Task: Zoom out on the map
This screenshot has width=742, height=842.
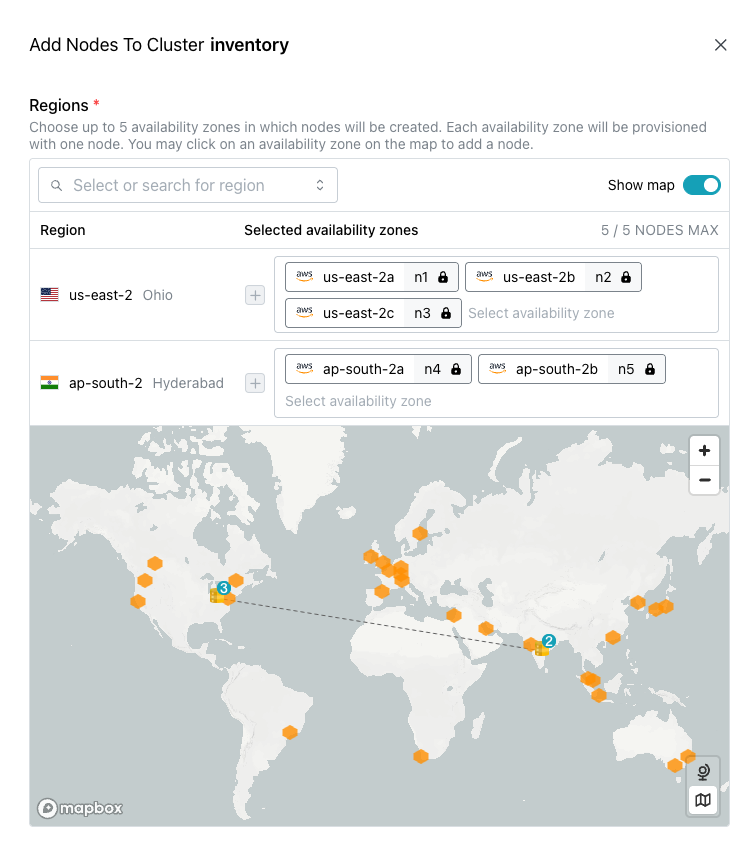Action: point(705,480)
